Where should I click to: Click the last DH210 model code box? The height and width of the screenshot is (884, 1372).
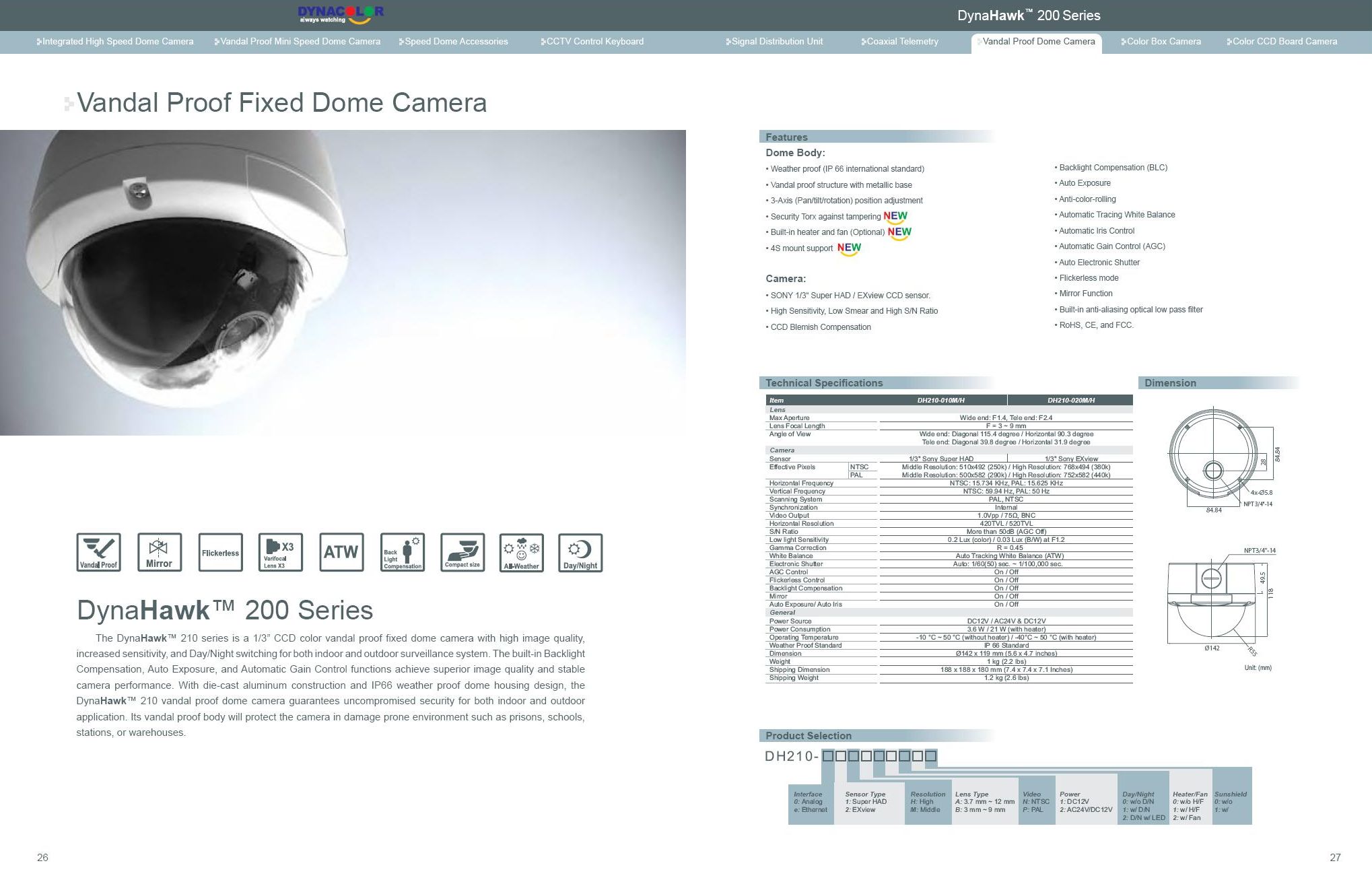(x=930, y=756)
